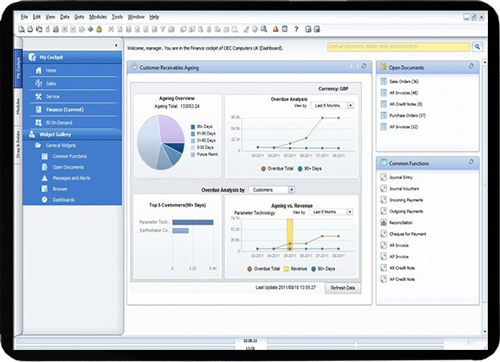Click the search magnifier button
Image resolution: width=500 pixels, height=362 pixels.
point(477,47)
